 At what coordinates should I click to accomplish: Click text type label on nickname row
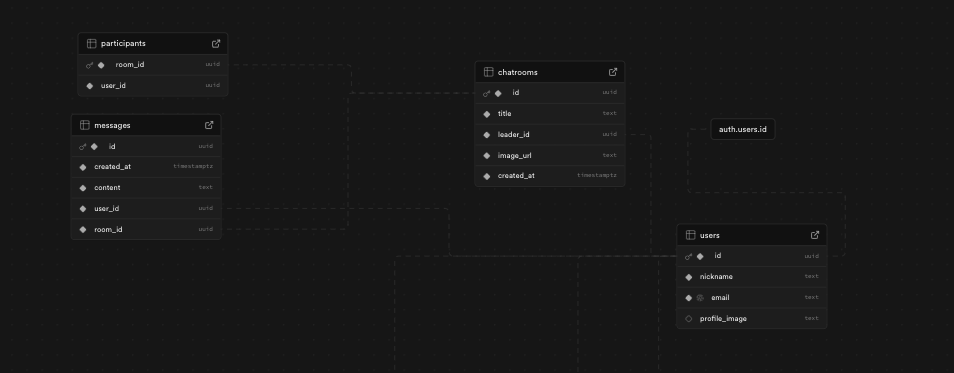(812, 277)
